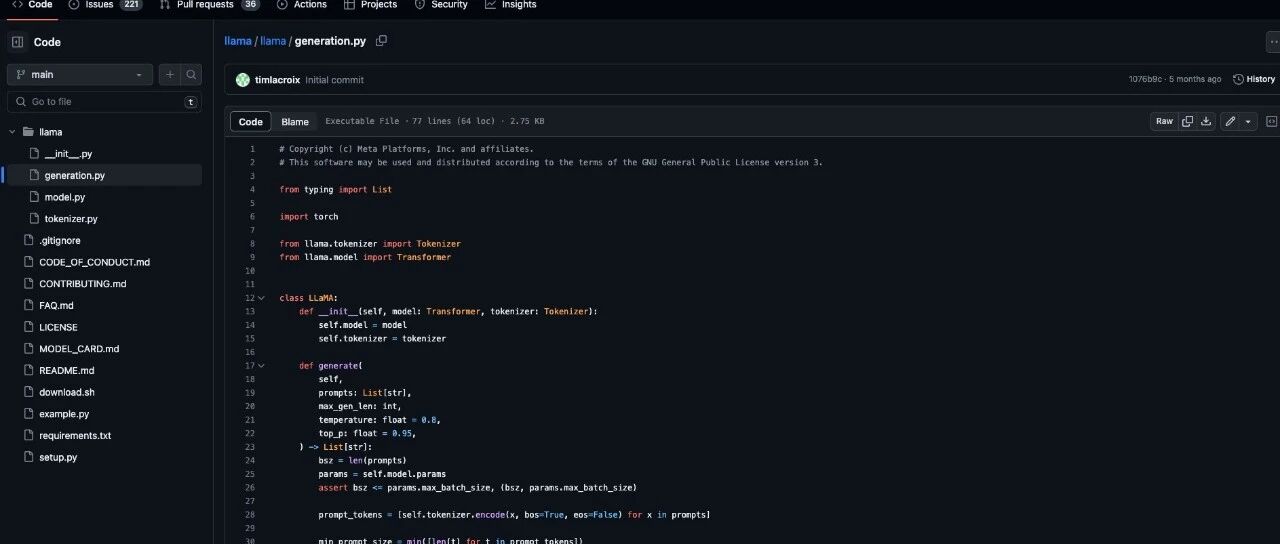The height and width of the screenshot is (544, 1280).
Task: Go to root llama repo breadcrumb
Action: pyautogui.click(x=238, y=41)
